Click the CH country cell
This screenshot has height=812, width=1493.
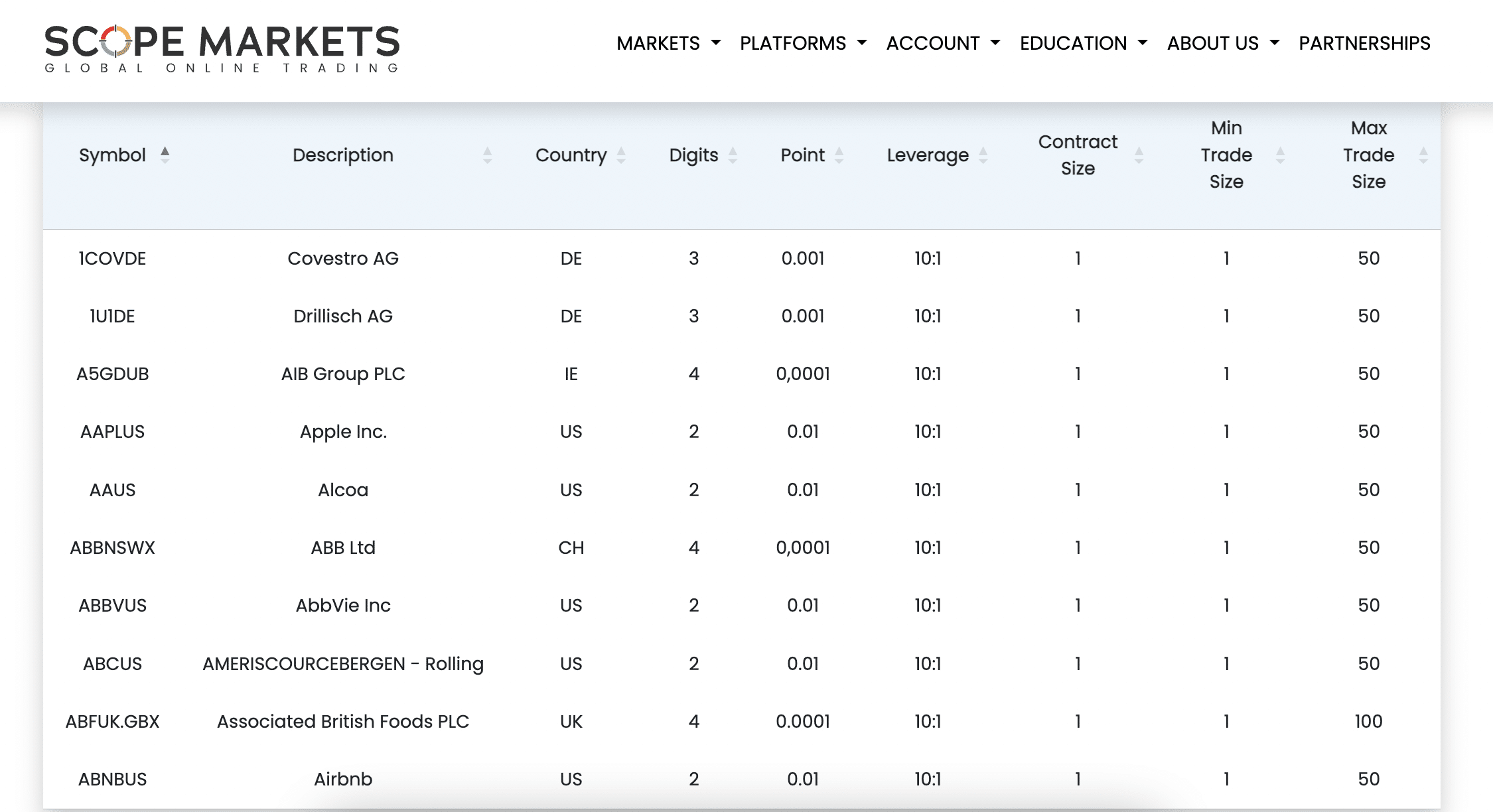[571, 548]
